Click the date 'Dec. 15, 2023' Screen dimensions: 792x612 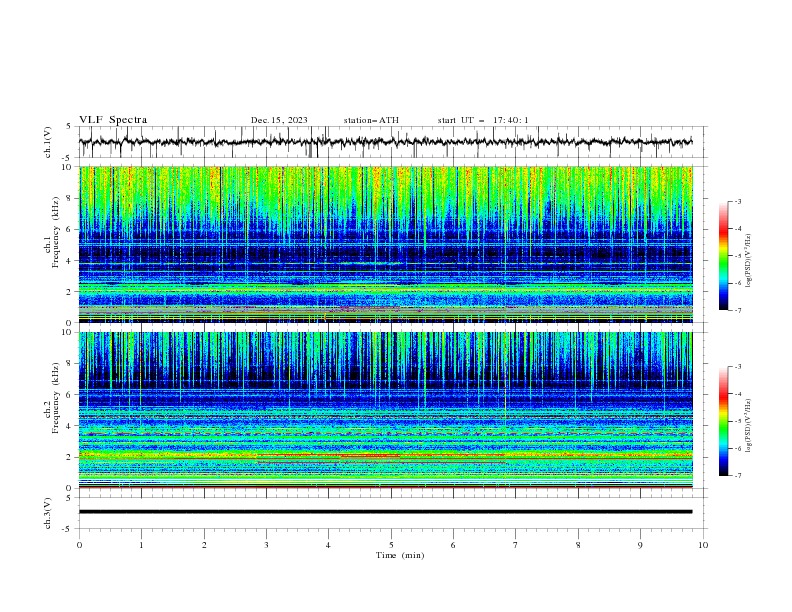(279, 120)
